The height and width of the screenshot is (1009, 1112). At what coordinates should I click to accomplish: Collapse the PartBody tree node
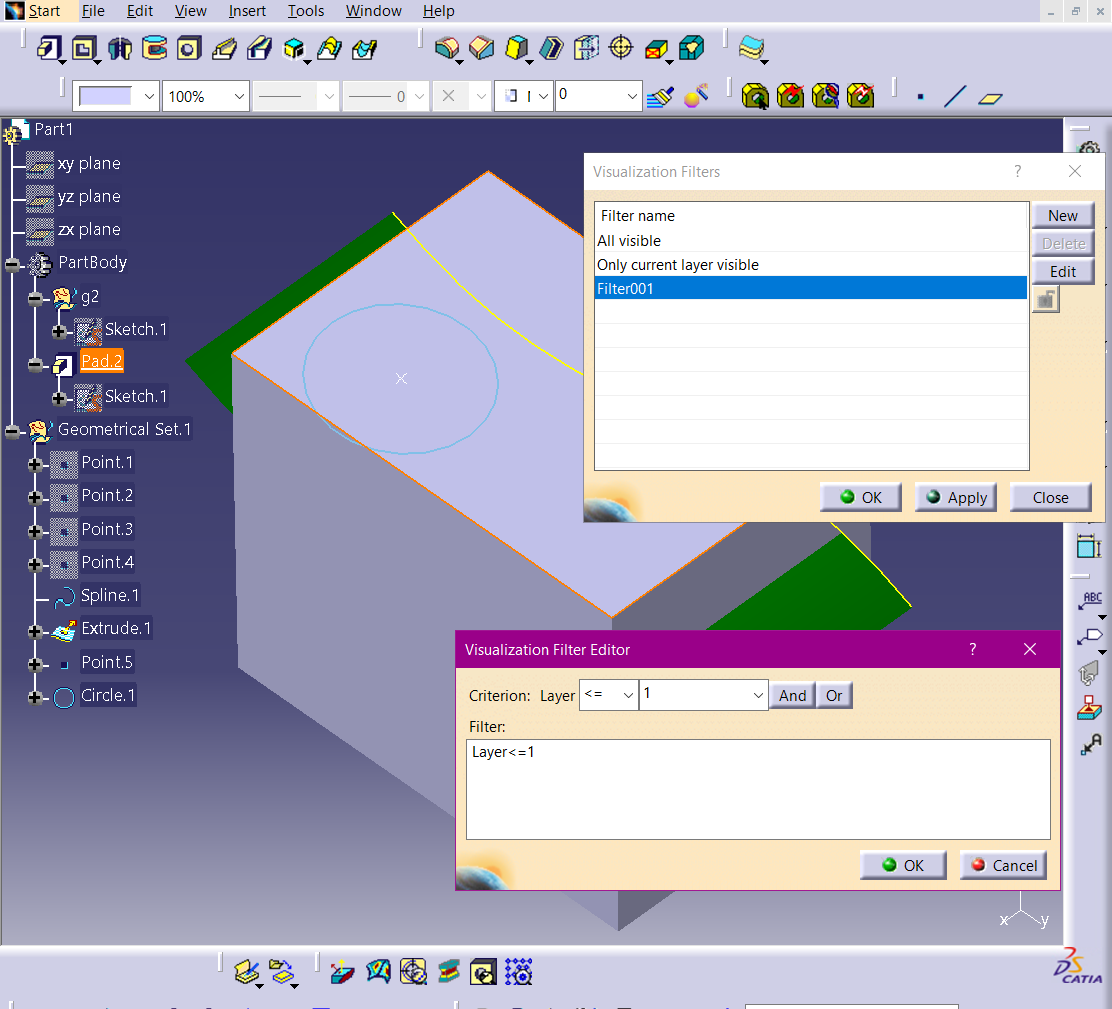tap(13, 264)
